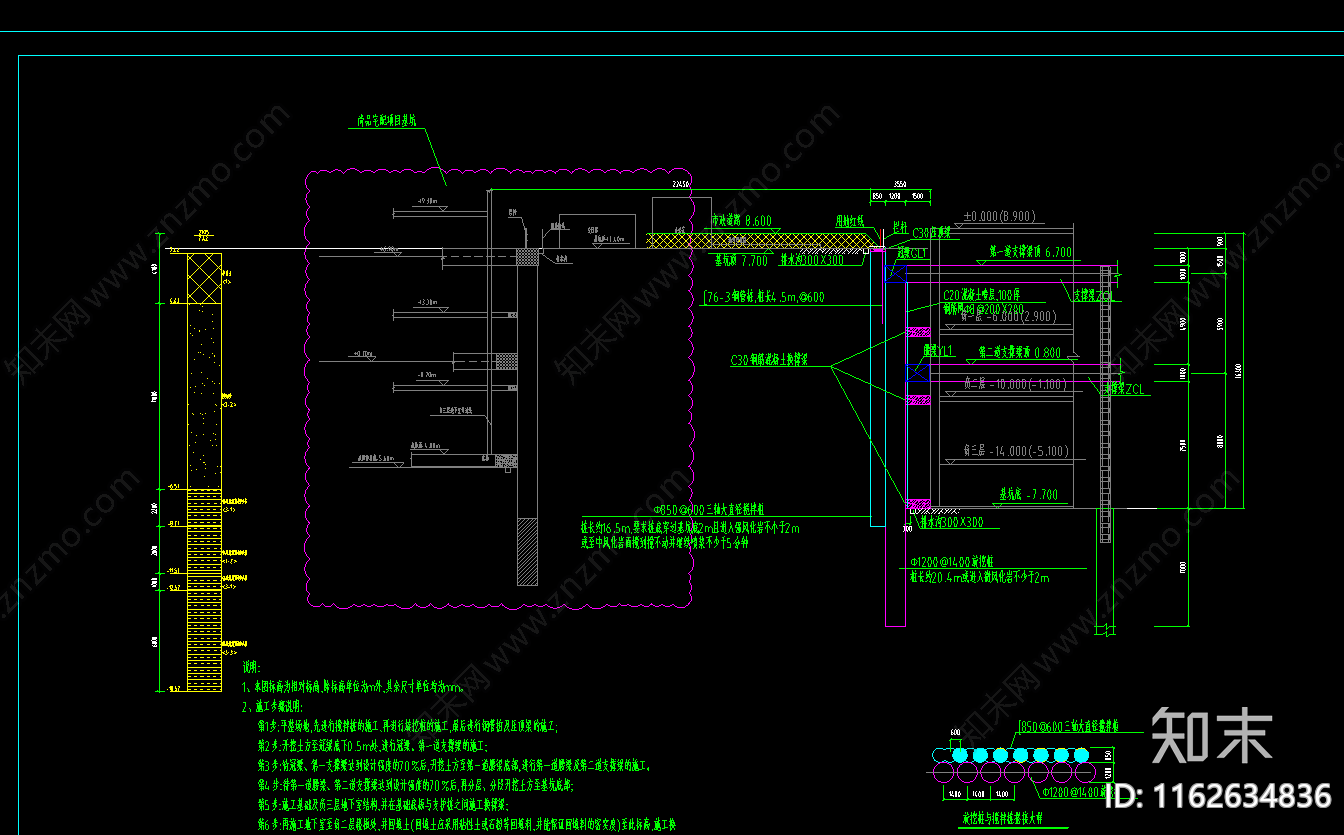This screenshot has width=1344, height=835.
Task: Select the '第1步' construction step line
Action: click(408, 726)
